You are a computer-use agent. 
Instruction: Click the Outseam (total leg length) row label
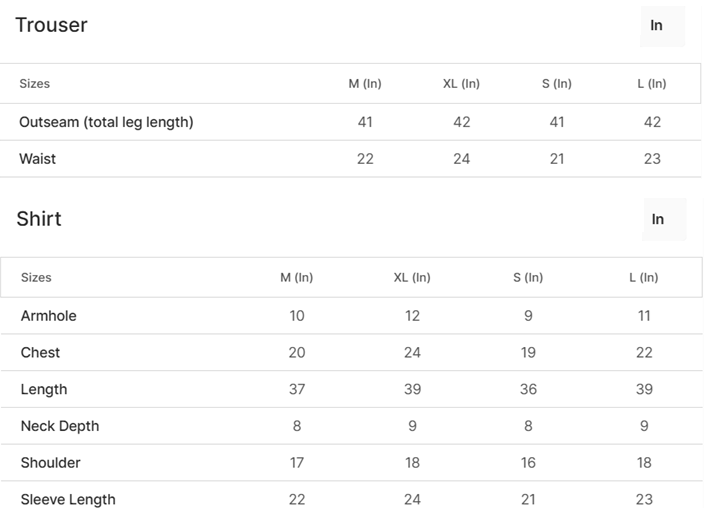coord(106,122)
